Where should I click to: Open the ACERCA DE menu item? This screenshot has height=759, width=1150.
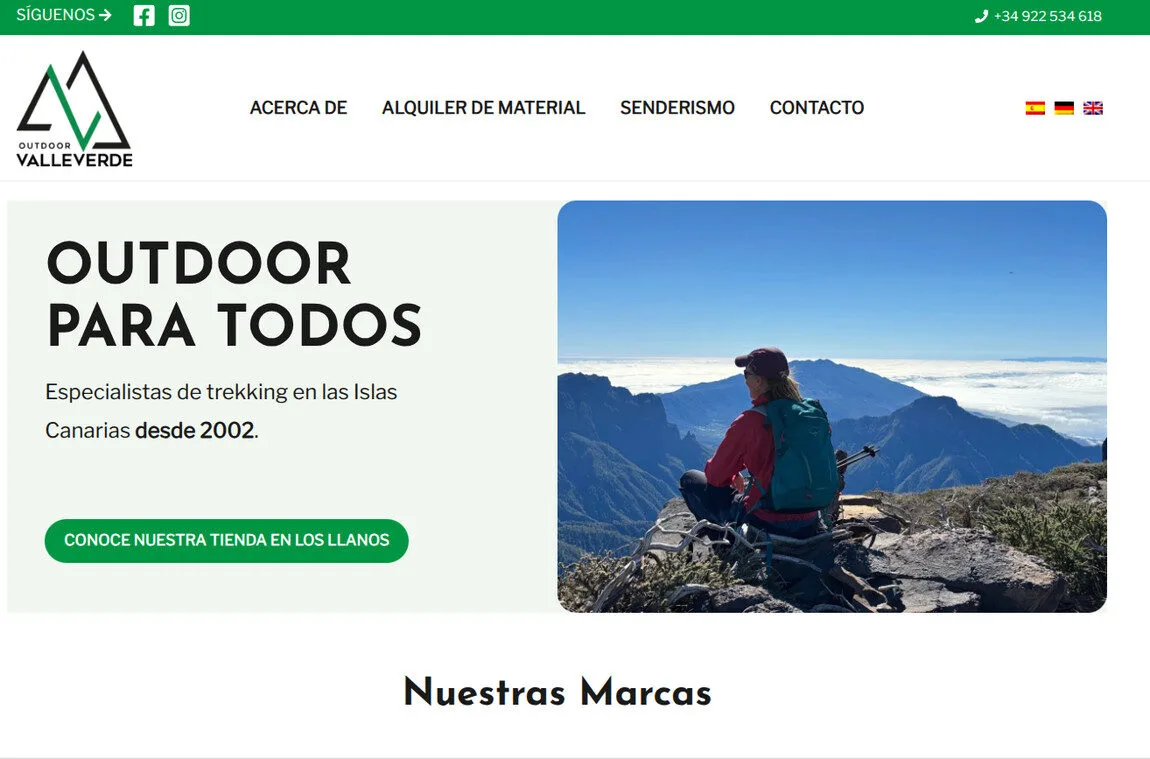pos(299,108)
